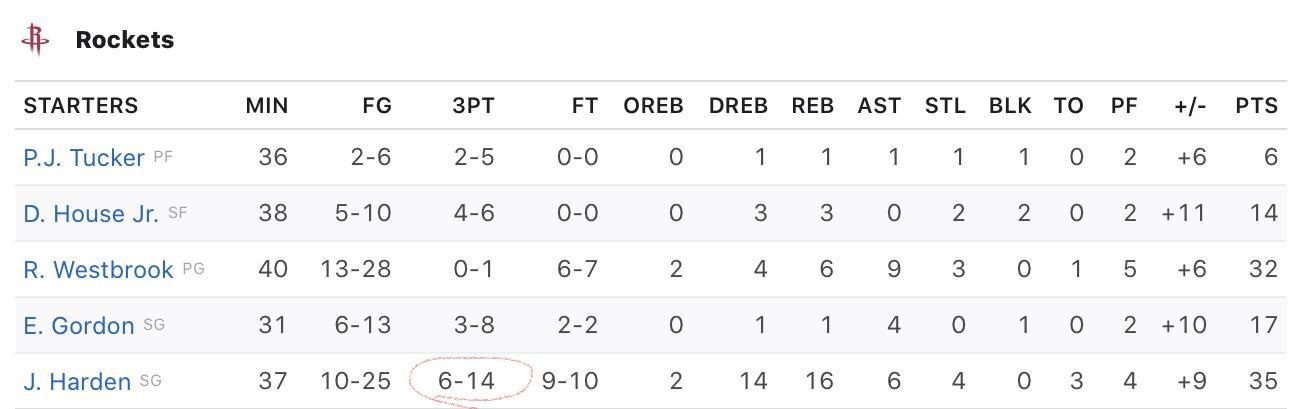Viewport: 1306px width, 409px height.
Task: Click the +/- column header
Action: [1190, 106]
